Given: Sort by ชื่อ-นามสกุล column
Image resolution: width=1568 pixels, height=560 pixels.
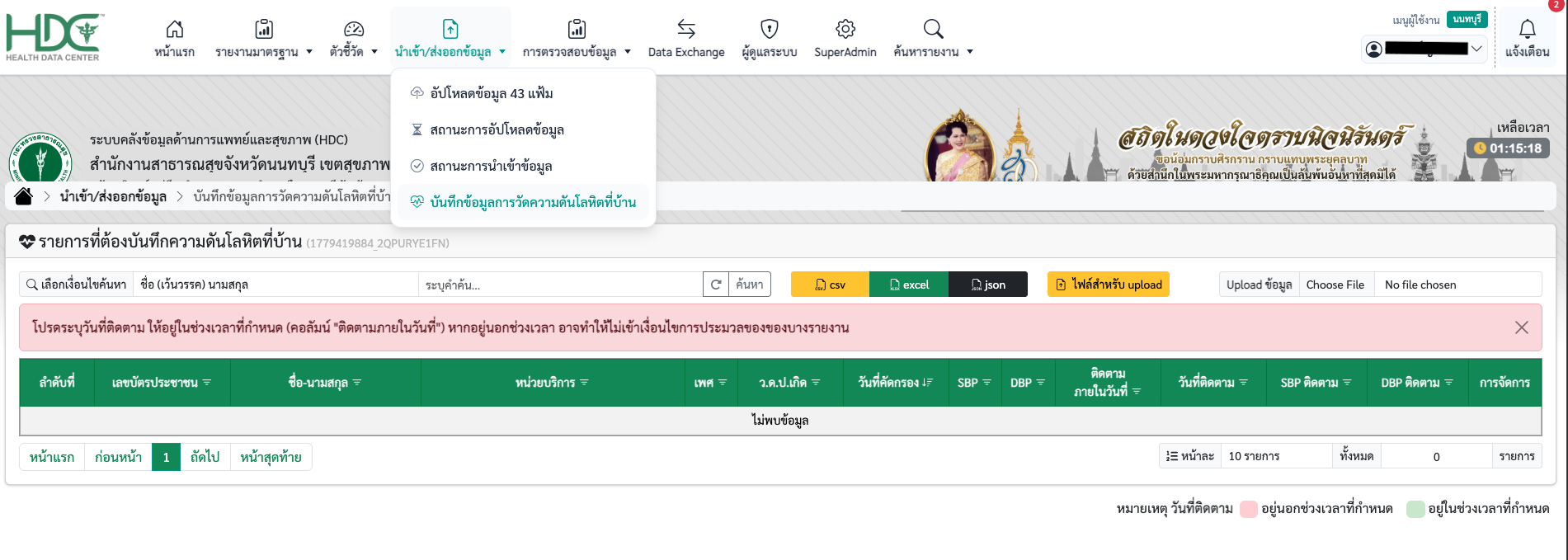Looking at the screenshot, I should (326, 383).
